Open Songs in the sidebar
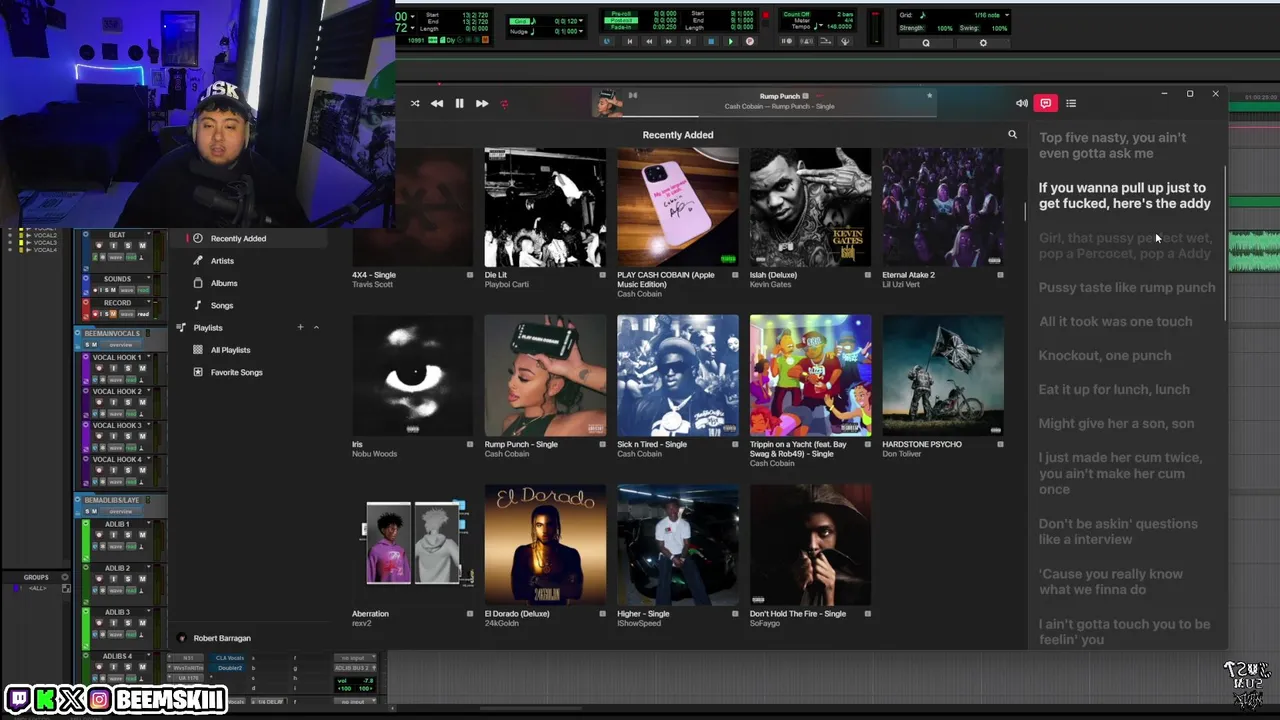This screenshot has width=1280, height=720. click(222, 305)
